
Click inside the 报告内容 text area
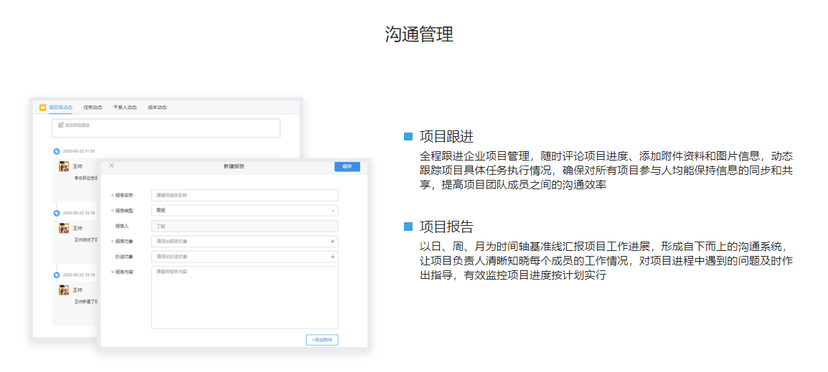click(x=244, y=297)
